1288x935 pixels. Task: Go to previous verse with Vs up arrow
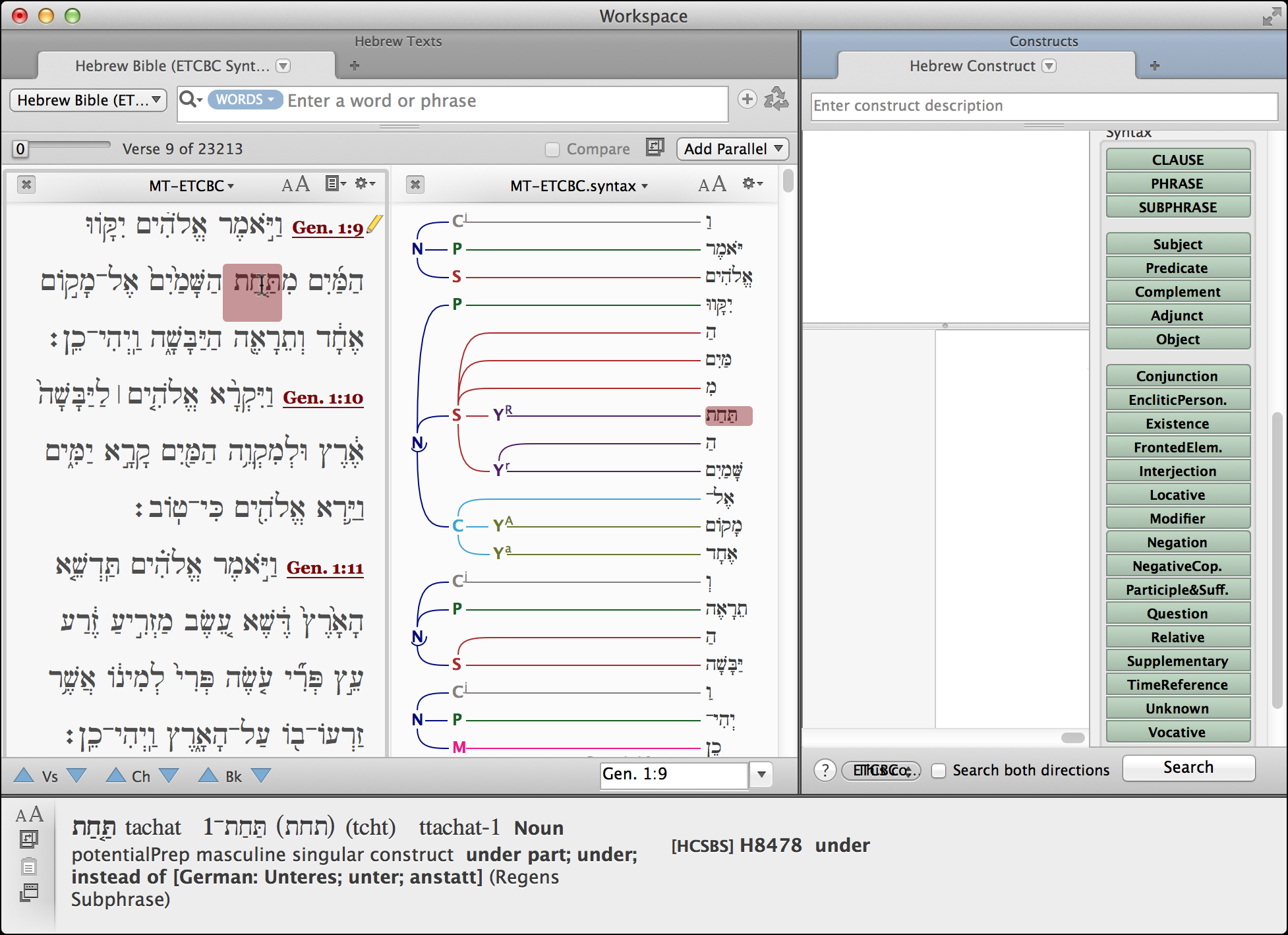(x=24, y=775)
